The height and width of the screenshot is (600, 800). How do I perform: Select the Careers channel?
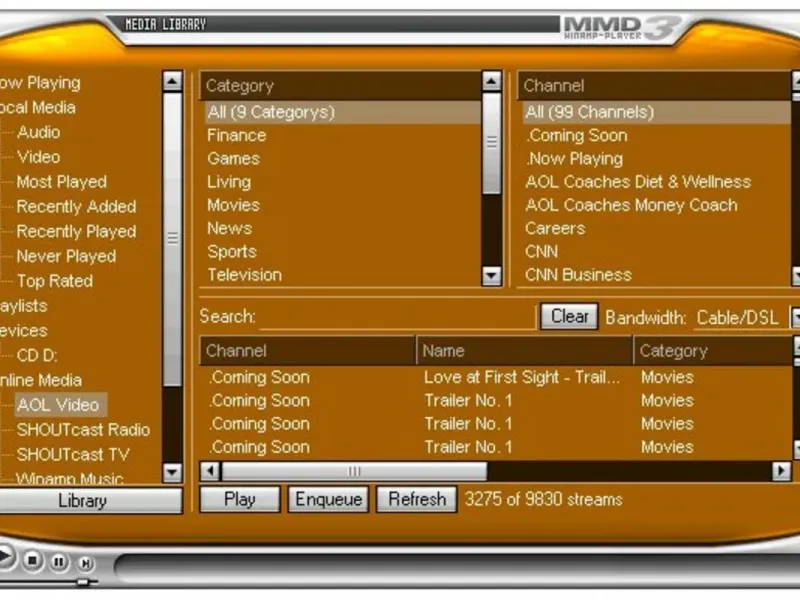[x=555, y=229]
